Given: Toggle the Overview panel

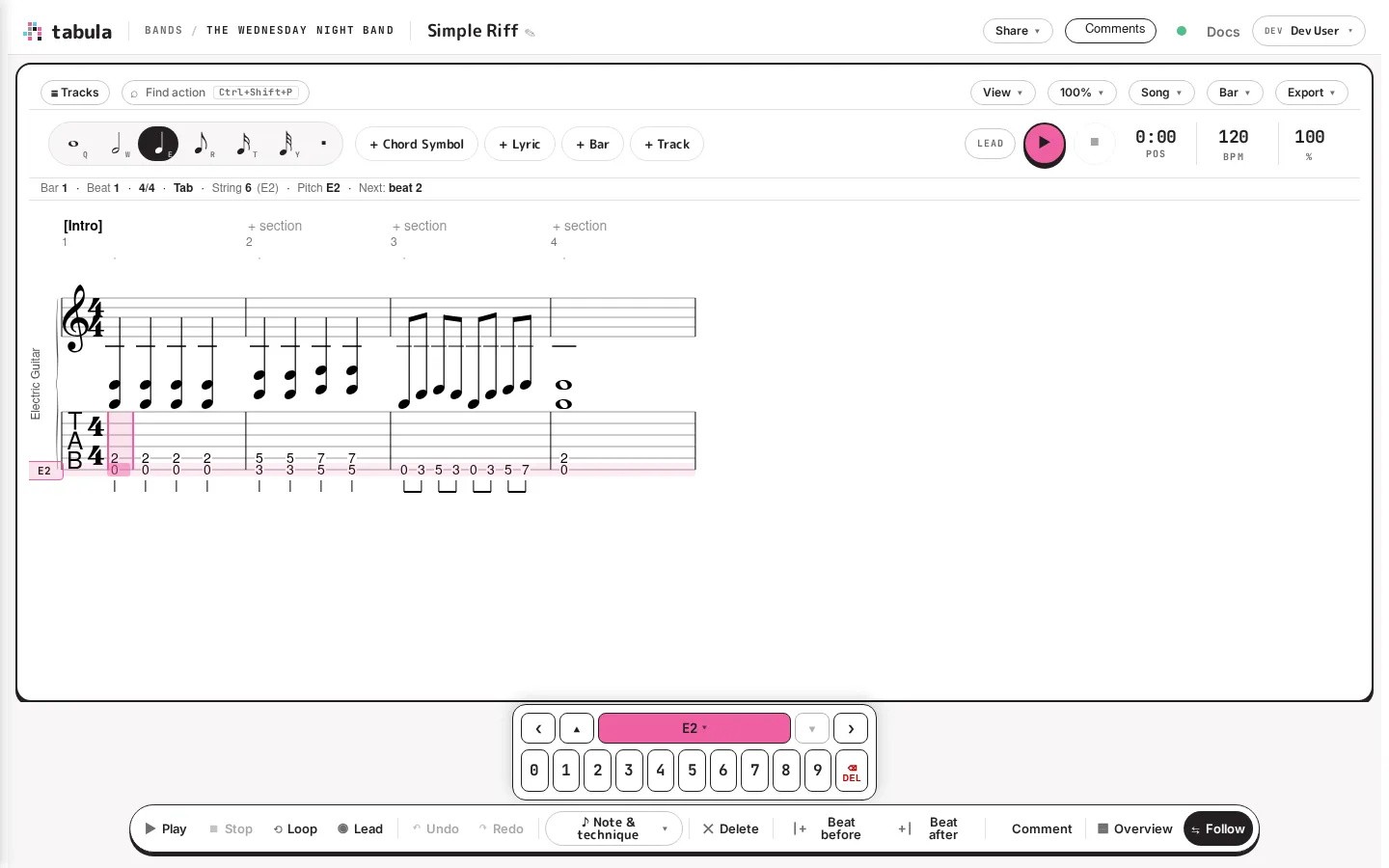Looking at the screenshot, I should (x=1134, y=829).
